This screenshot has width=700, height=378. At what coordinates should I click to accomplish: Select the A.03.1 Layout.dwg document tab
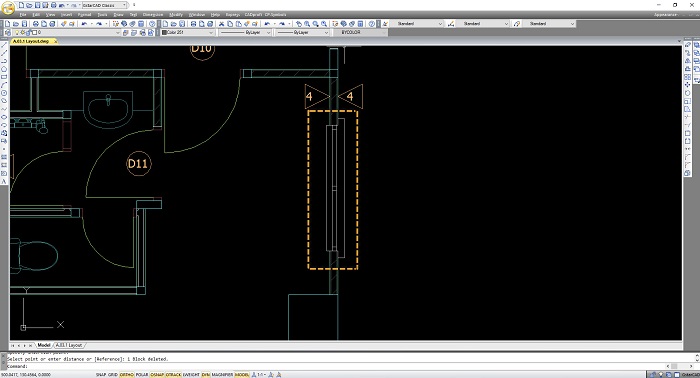click(31, 41)
